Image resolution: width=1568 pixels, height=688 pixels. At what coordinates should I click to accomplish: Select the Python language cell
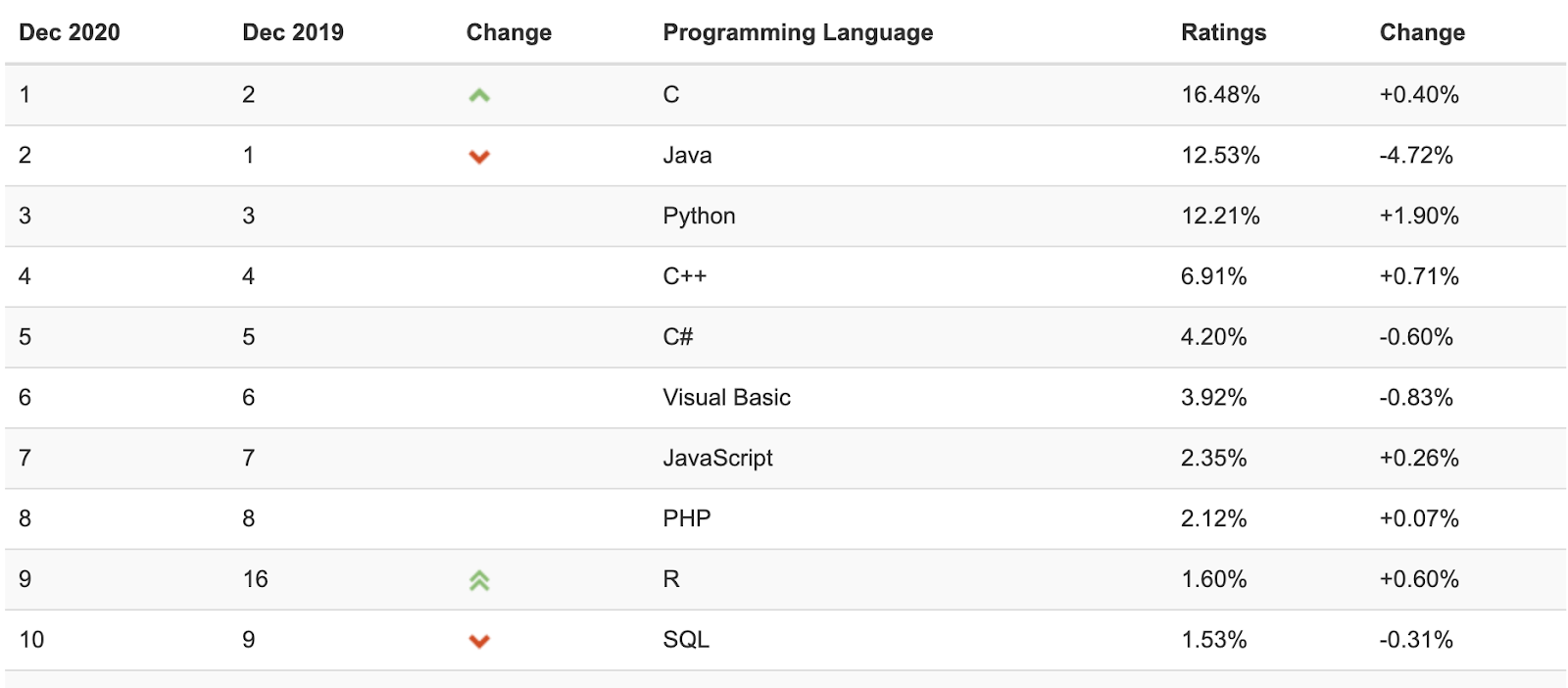coord(699,216)
